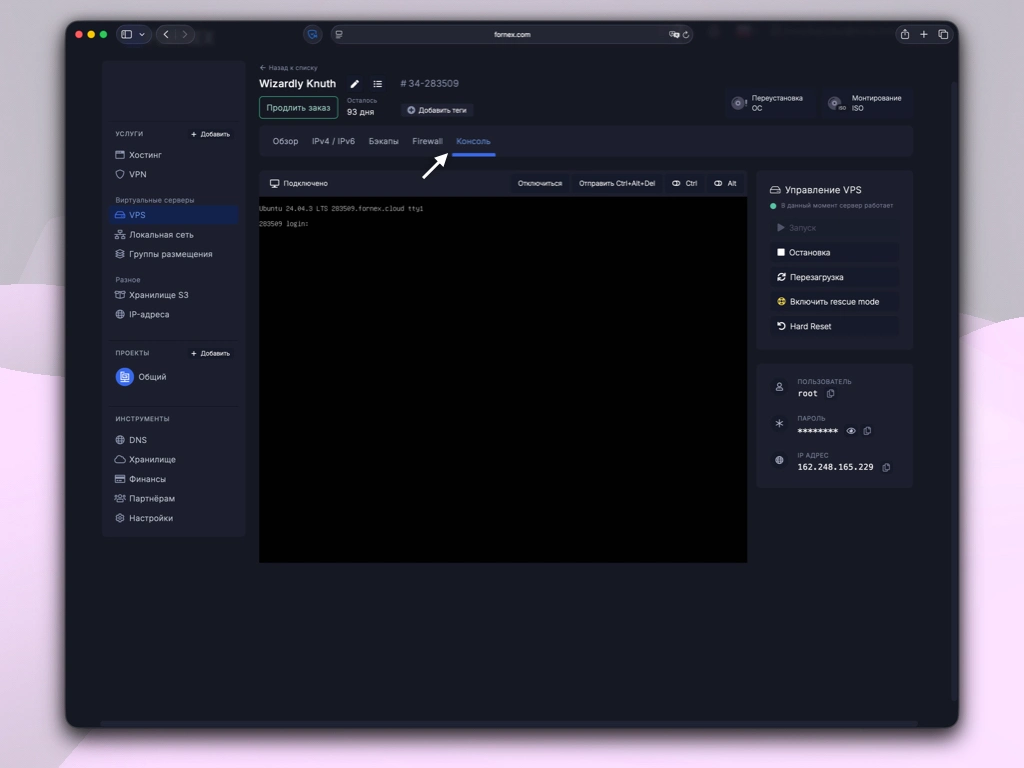Expand services with the Добавить button near Услуги

pos(211,134)
